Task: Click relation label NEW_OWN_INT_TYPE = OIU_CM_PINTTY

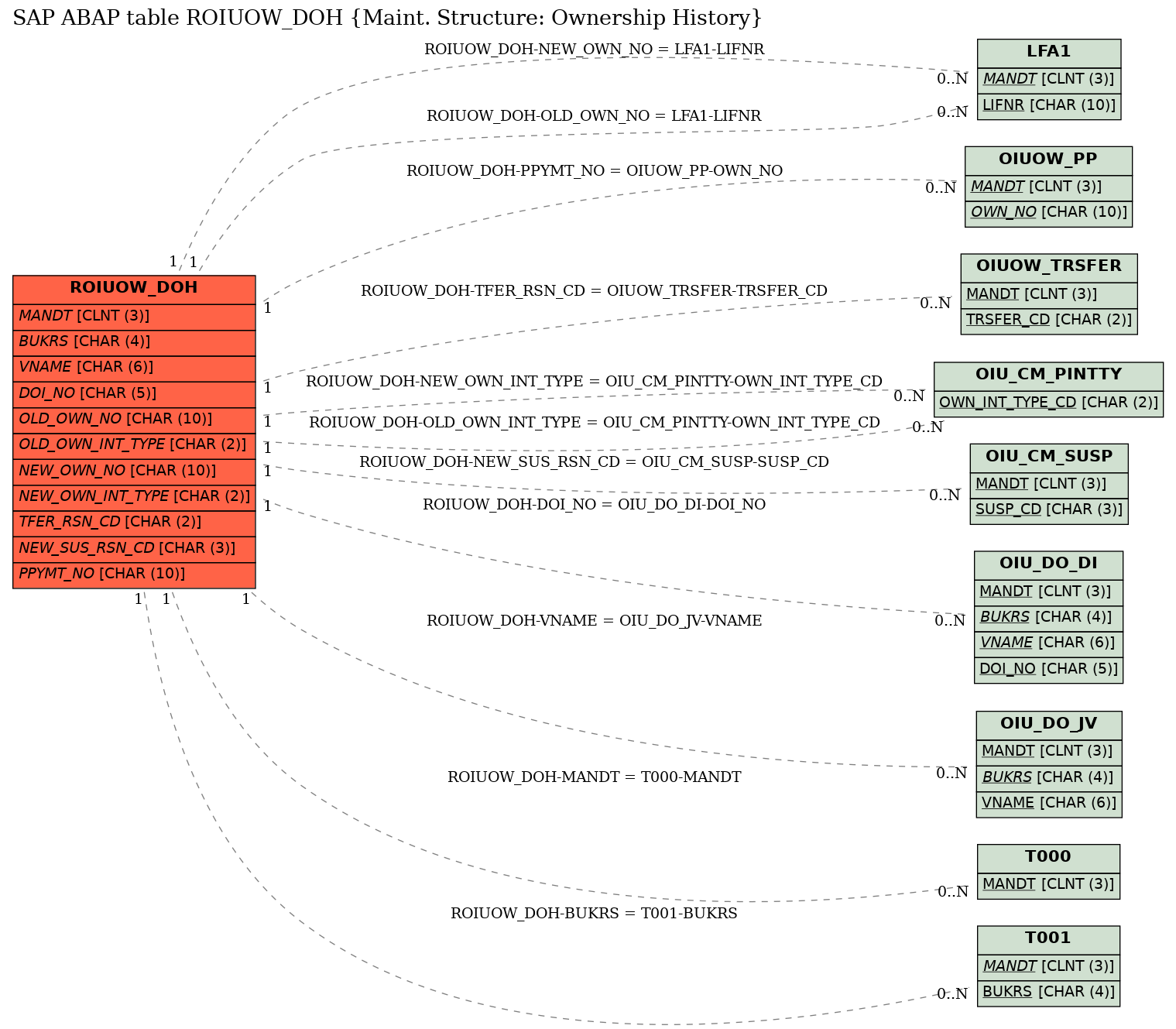Action: coord(595,382)
